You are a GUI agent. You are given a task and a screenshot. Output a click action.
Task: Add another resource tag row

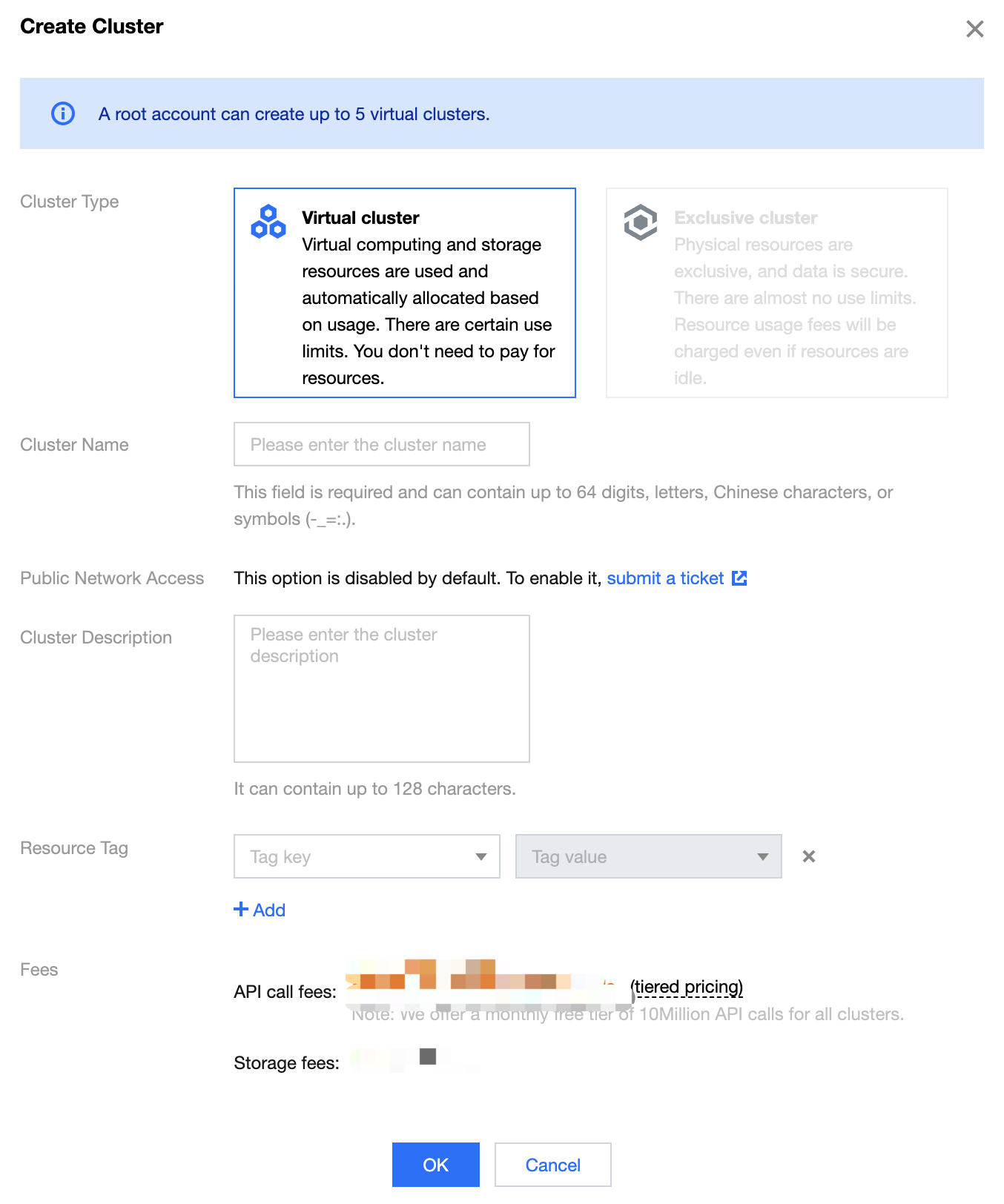(x=260, y=910)
